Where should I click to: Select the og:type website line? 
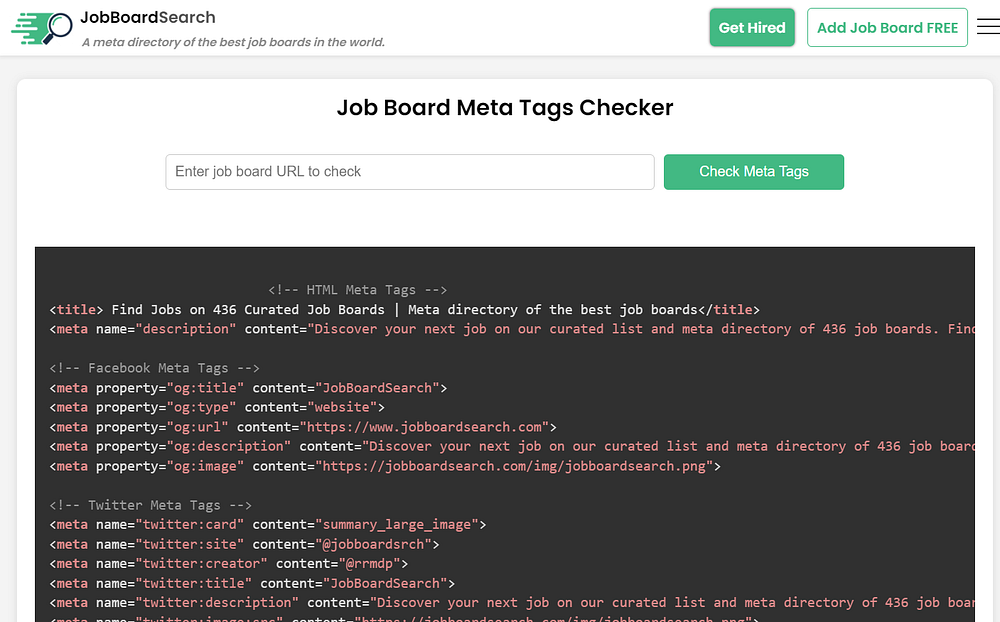(x=217, y=407)
